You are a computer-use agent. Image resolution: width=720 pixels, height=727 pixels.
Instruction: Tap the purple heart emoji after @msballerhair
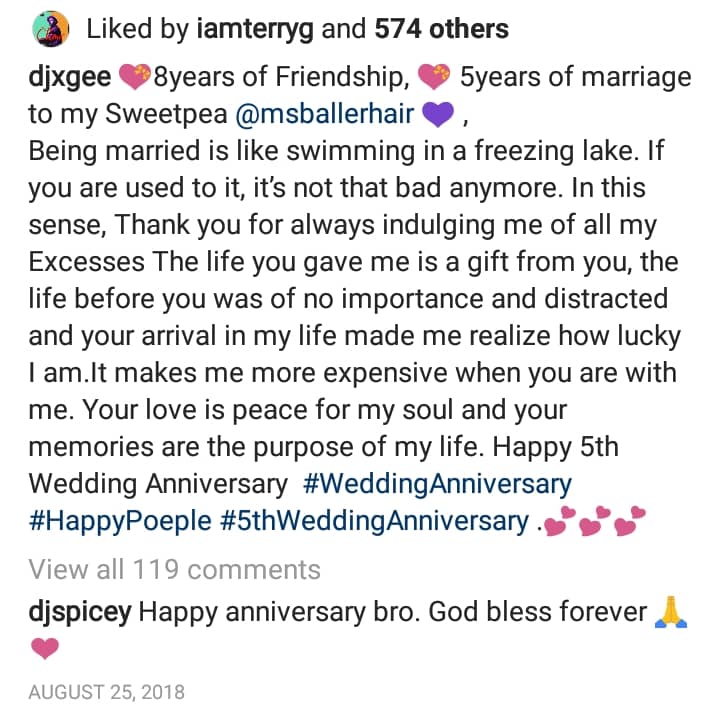tap(437, 115)
